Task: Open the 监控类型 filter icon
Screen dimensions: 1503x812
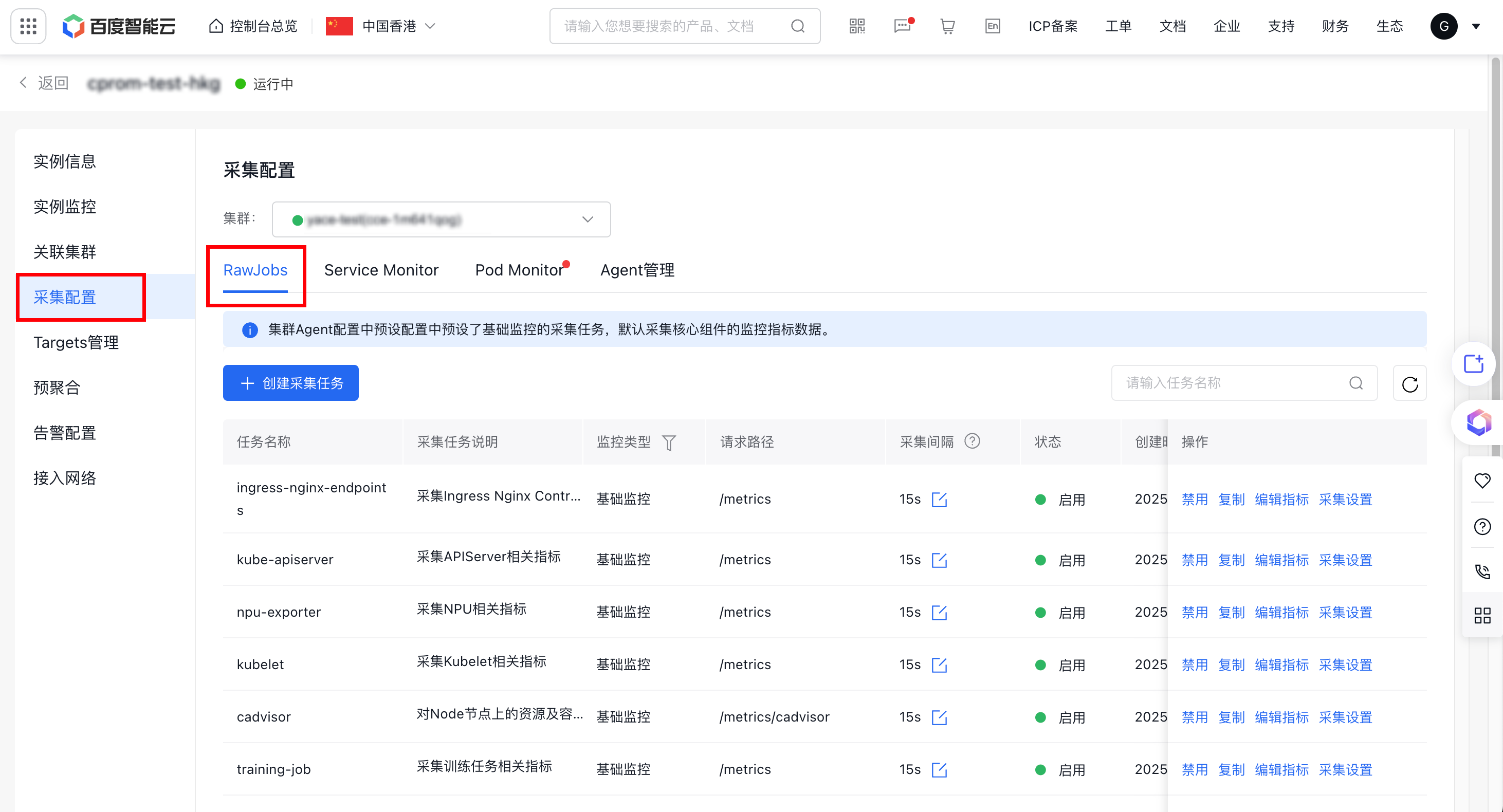Action: [x=669, y=443]
